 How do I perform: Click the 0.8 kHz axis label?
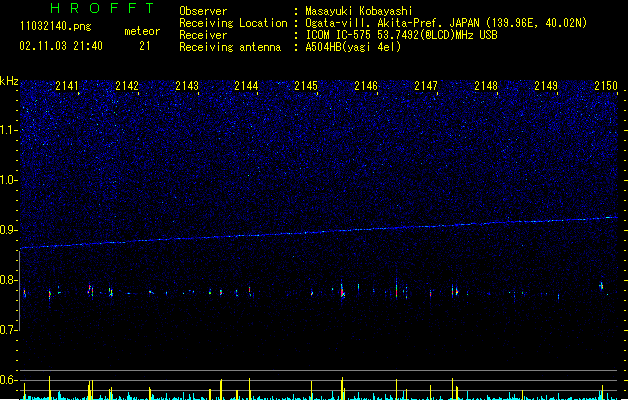pos(8,280)
